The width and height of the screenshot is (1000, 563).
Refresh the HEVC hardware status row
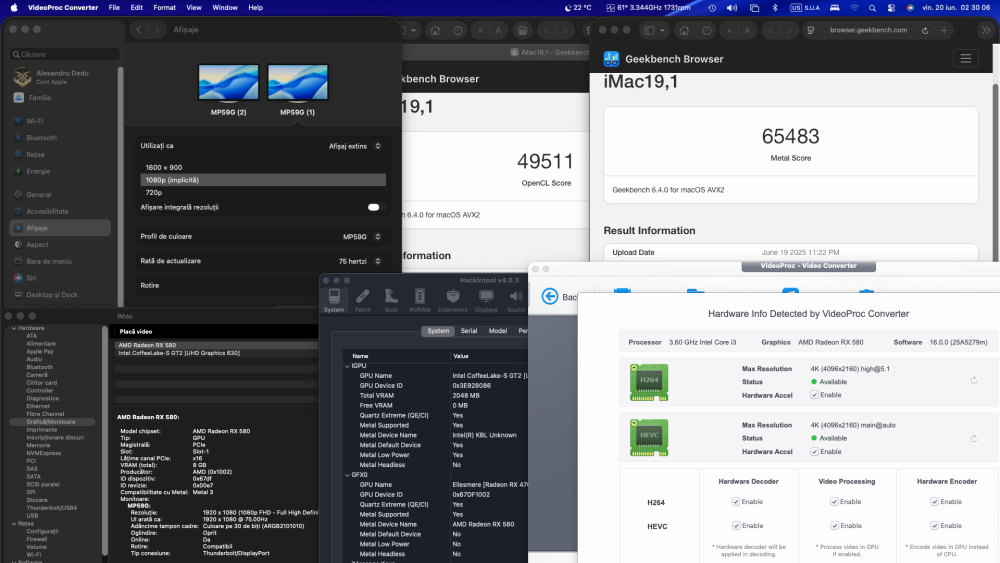[x=974, y=439]
